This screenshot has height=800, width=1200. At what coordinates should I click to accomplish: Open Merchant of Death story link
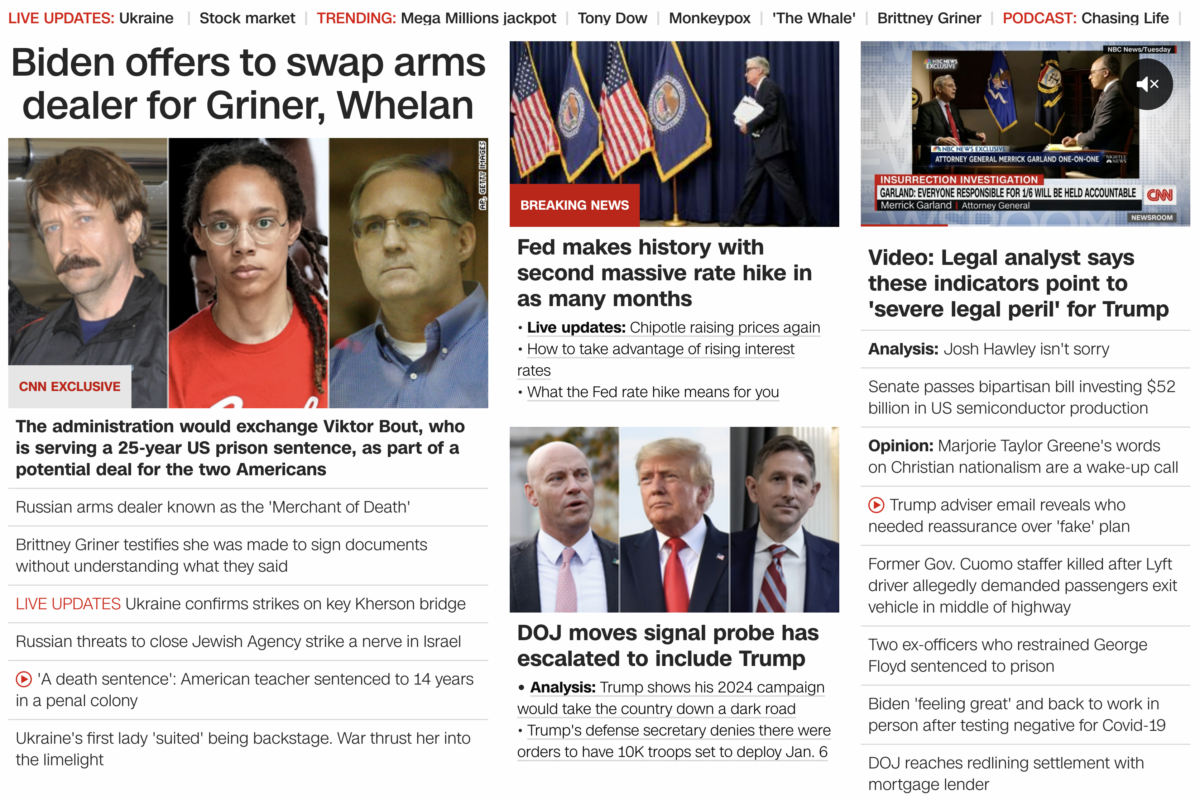(x=213, y=507)
